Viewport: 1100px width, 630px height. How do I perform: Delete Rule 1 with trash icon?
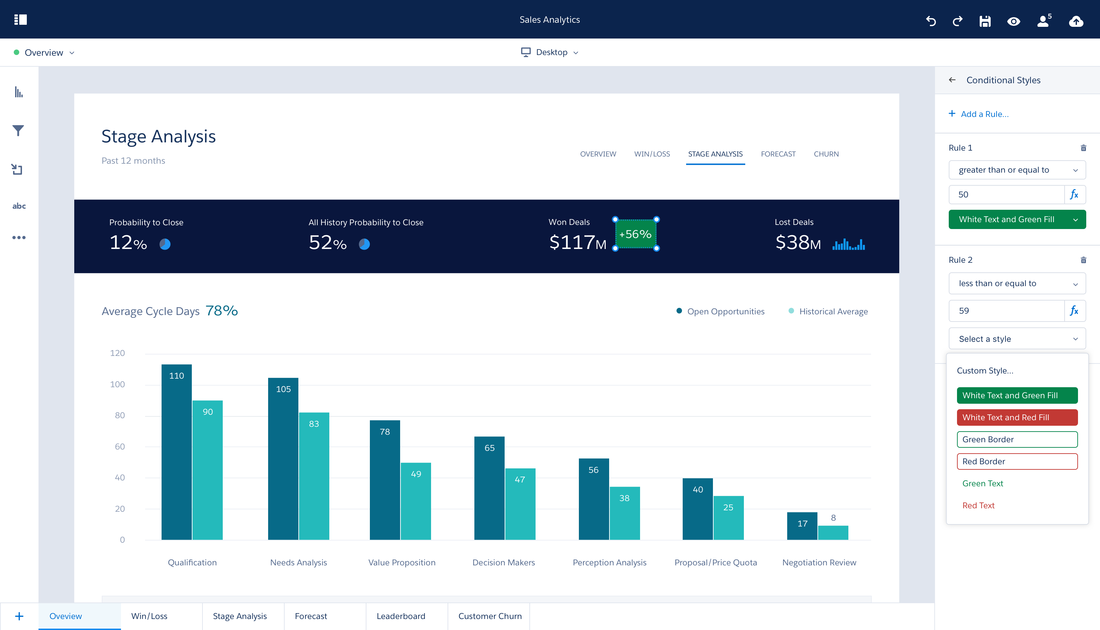point(1083,148)
